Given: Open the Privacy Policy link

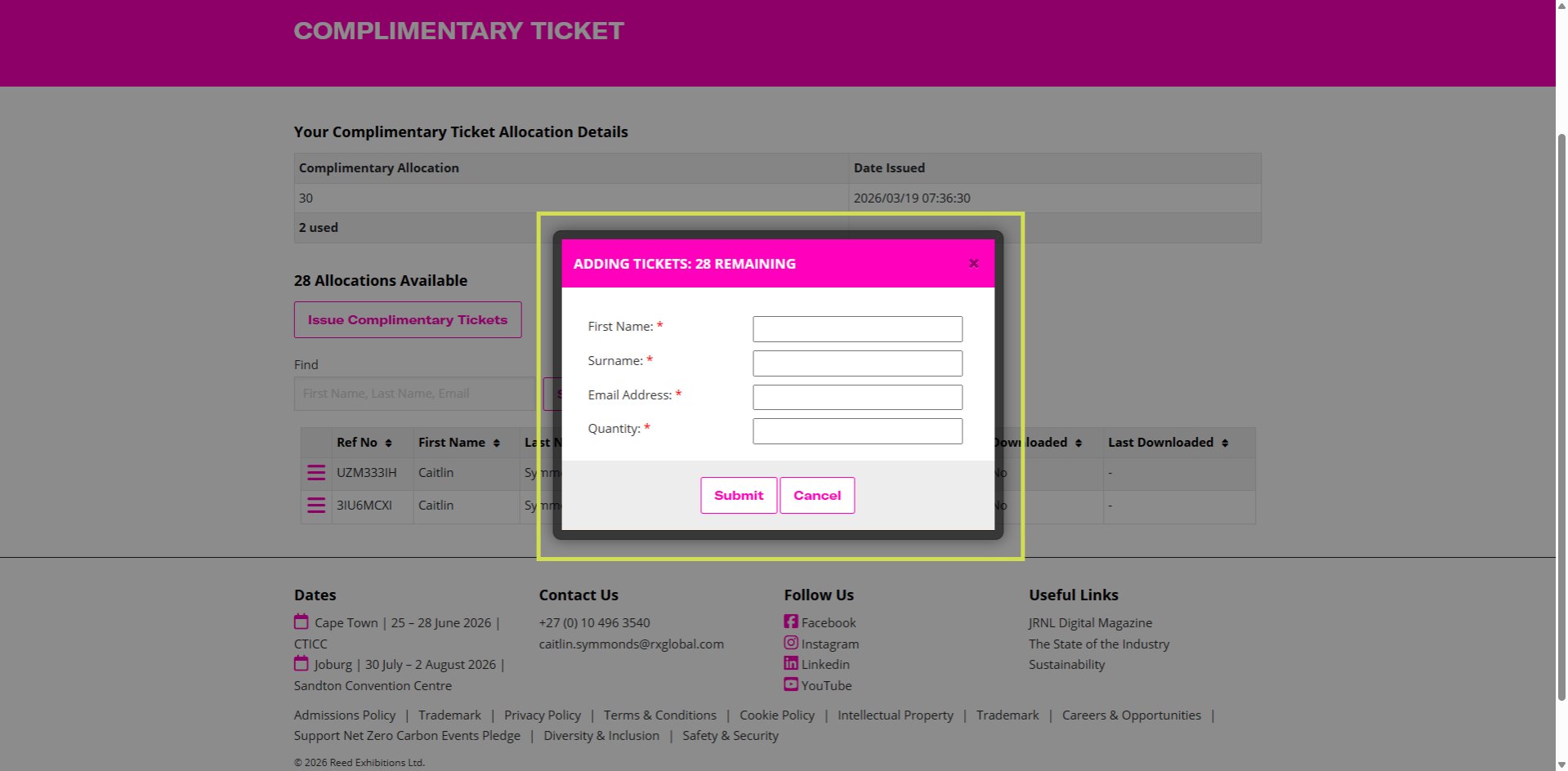Looking at the screenshot, I should click(543, 715).
